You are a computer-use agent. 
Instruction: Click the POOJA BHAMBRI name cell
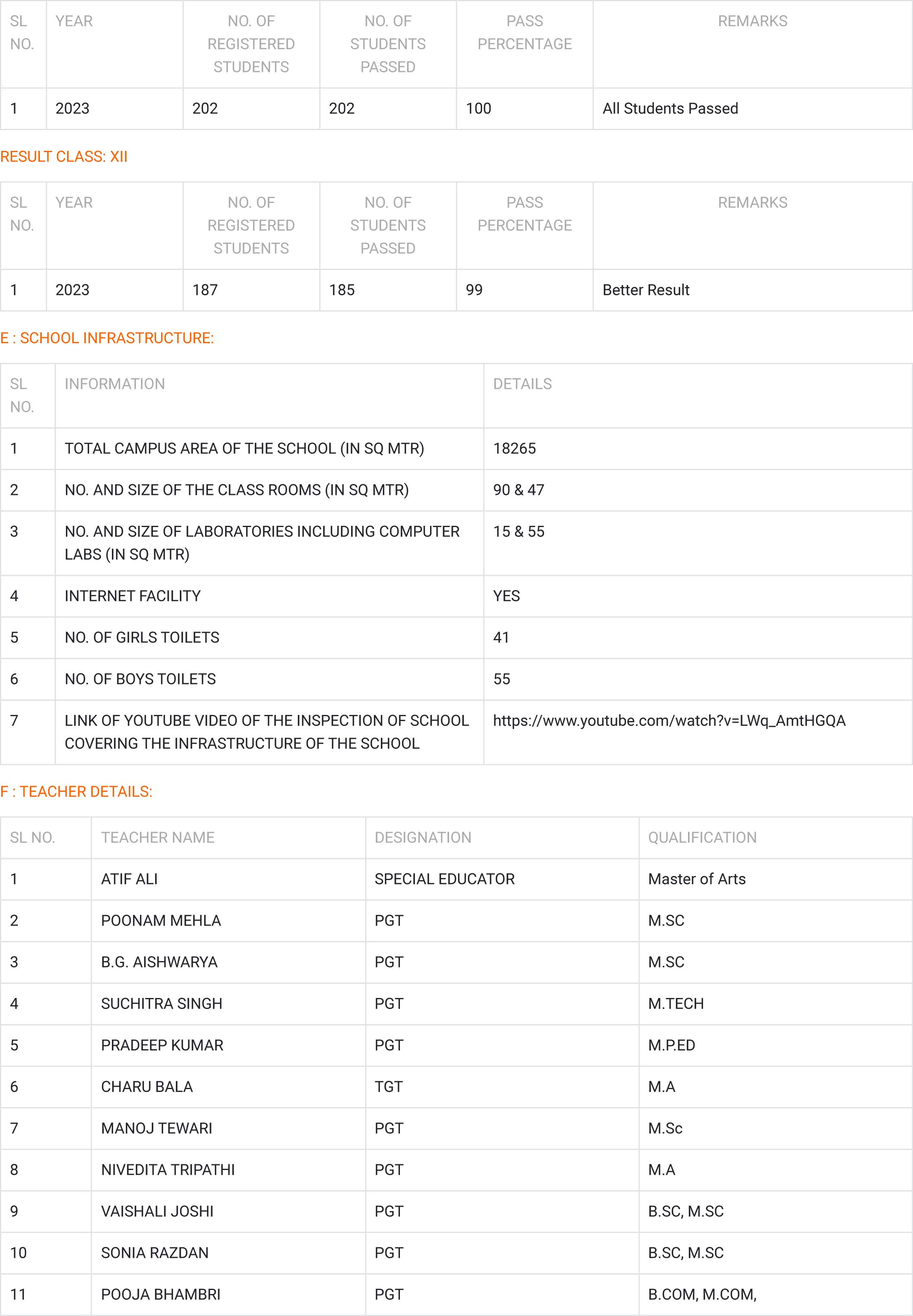[x=160, y=1294]
